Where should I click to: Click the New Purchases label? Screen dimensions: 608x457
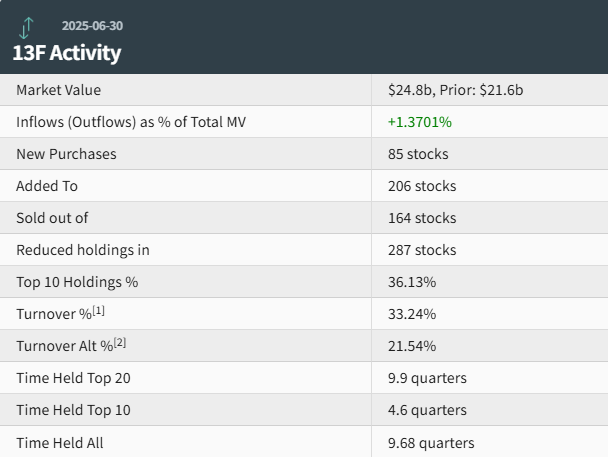[x=66, y=154]
